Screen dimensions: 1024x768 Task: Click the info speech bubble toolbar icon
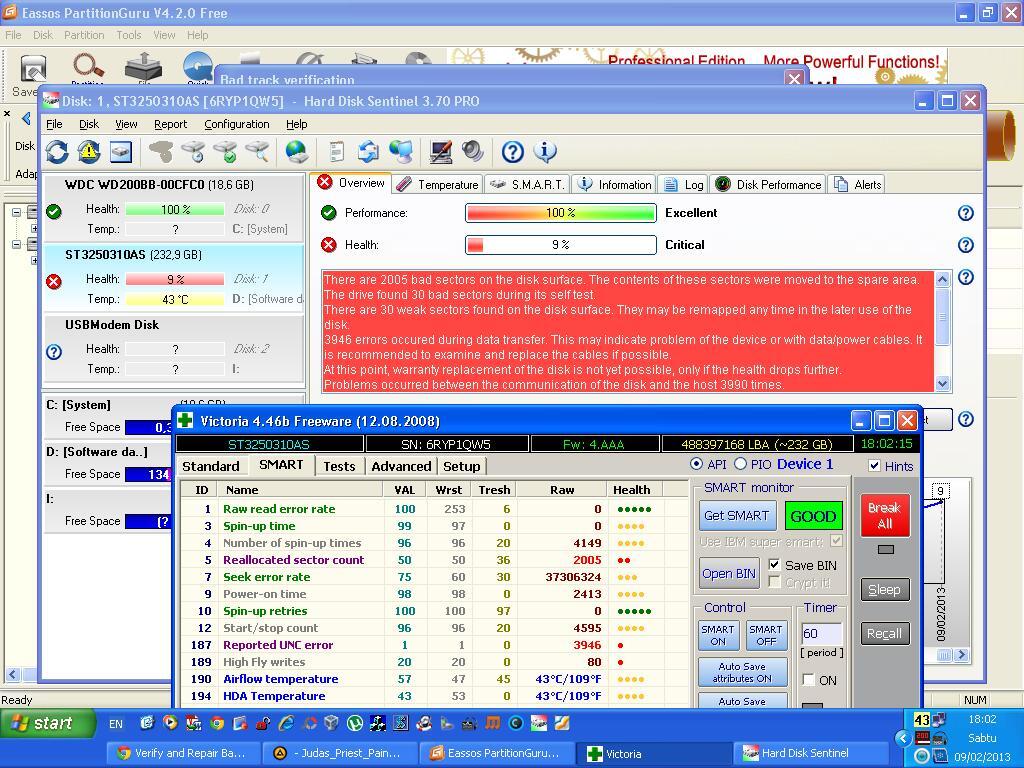(545, 152)
